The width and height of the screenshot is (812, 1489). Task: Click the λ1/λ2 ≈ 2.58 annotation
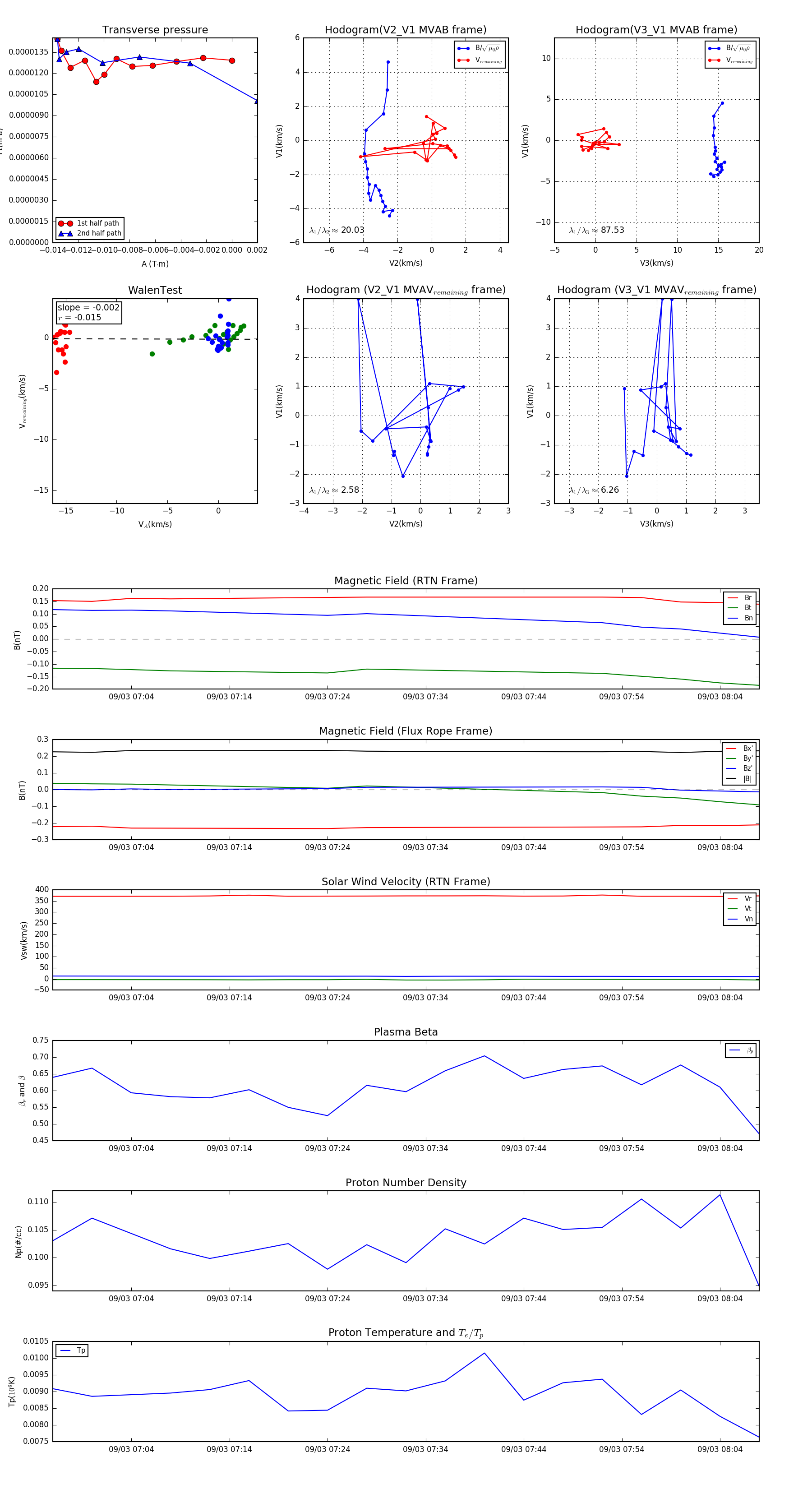(x=334, y=490)
